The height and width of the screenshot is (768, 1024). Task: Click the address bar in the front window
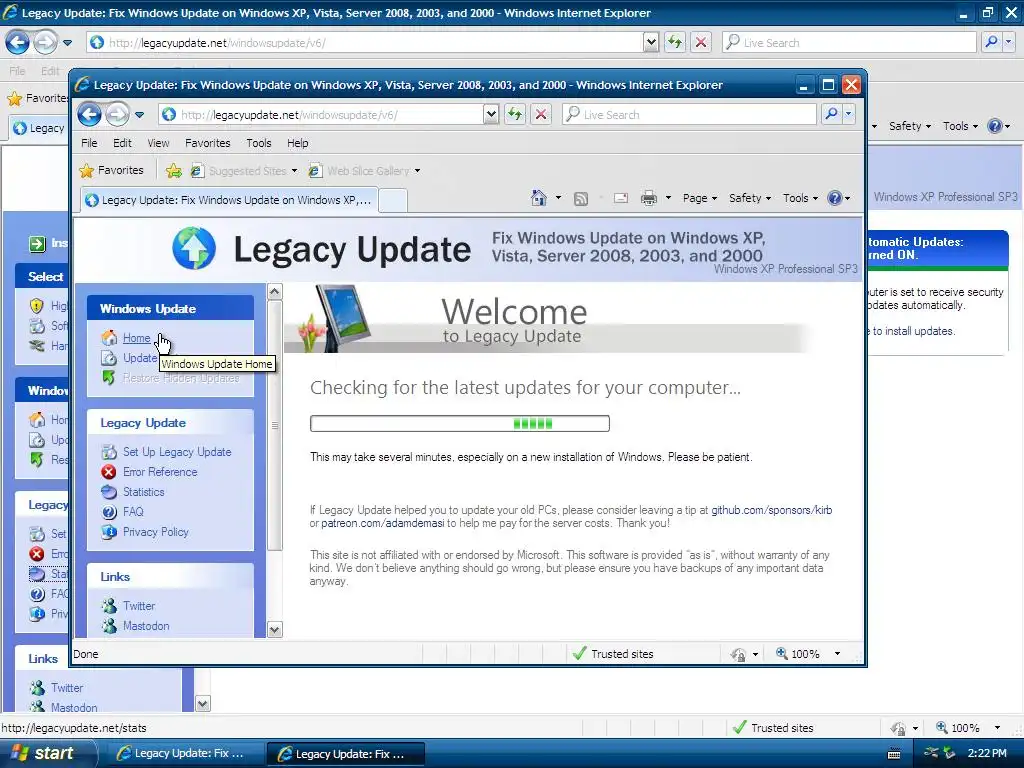point(323,115)
